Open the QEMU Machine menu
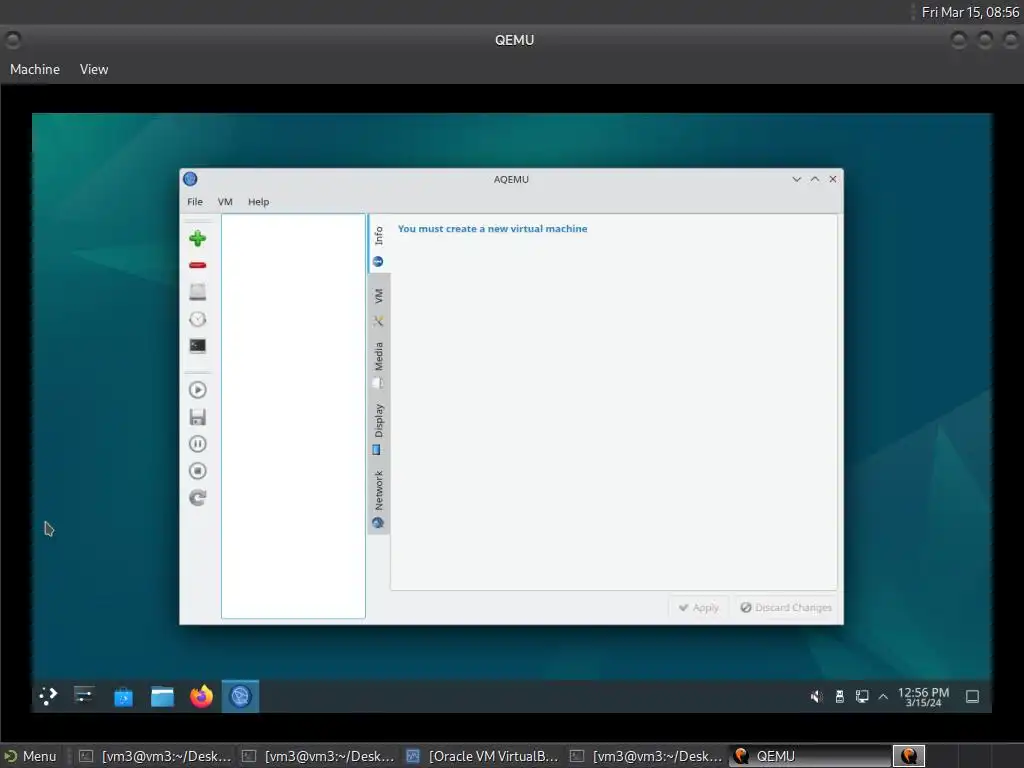The height and width of the screenshot is (768, 1024). click(35, 69)
